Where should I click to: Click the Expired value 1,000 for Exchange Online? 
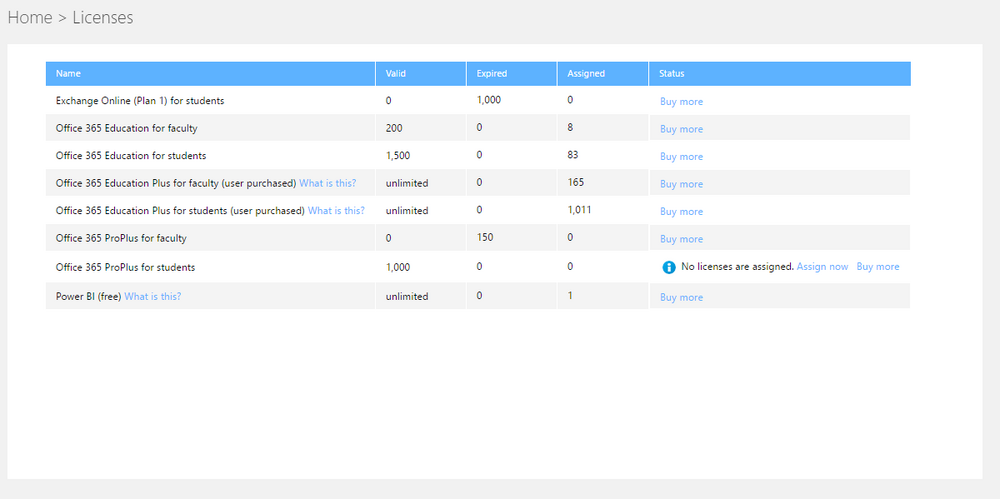click(490, 100)
